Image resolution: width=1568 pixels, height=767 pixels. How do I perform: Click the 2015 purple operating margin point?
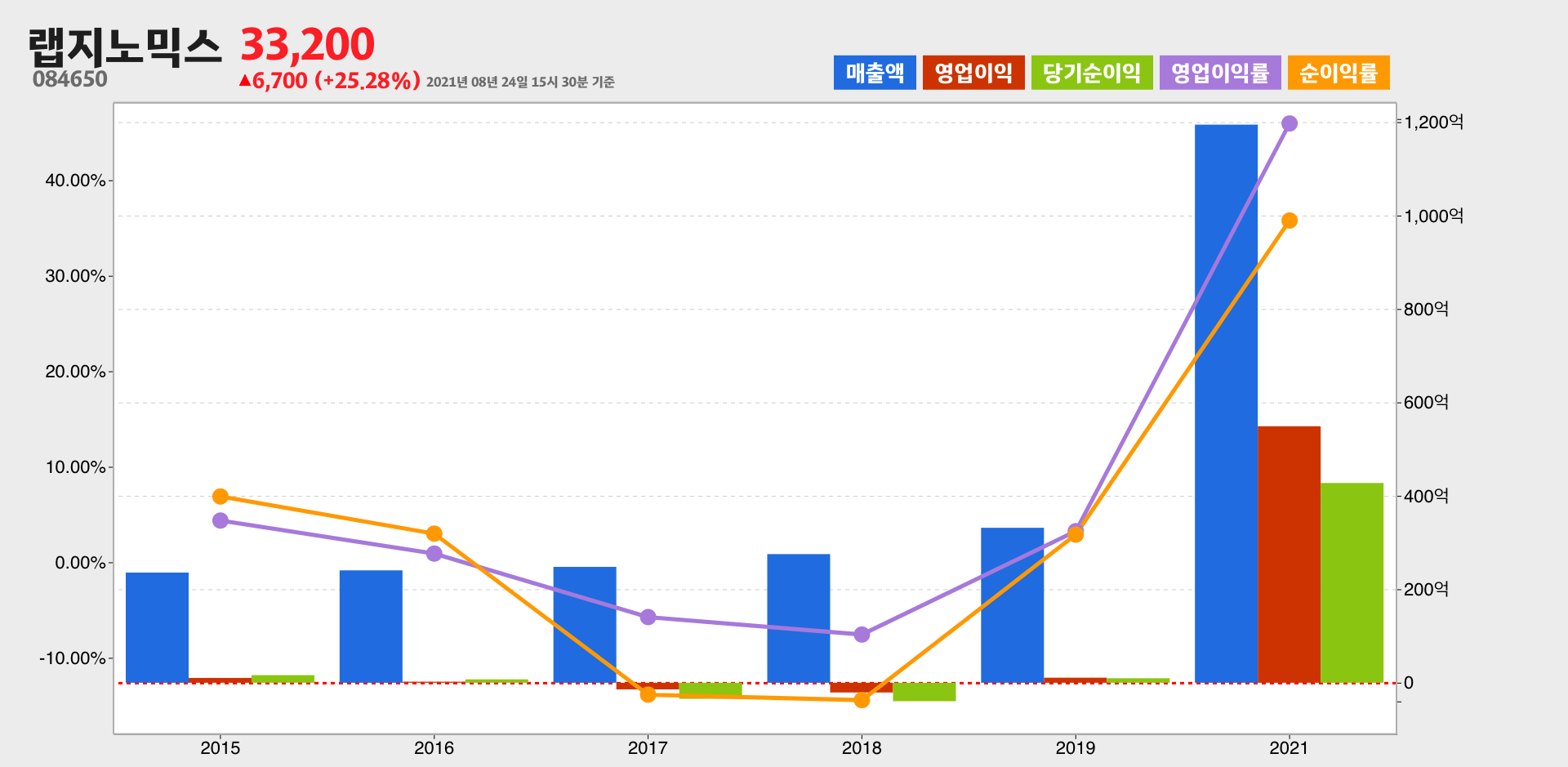pyautogui.click(x=220, y=520)
